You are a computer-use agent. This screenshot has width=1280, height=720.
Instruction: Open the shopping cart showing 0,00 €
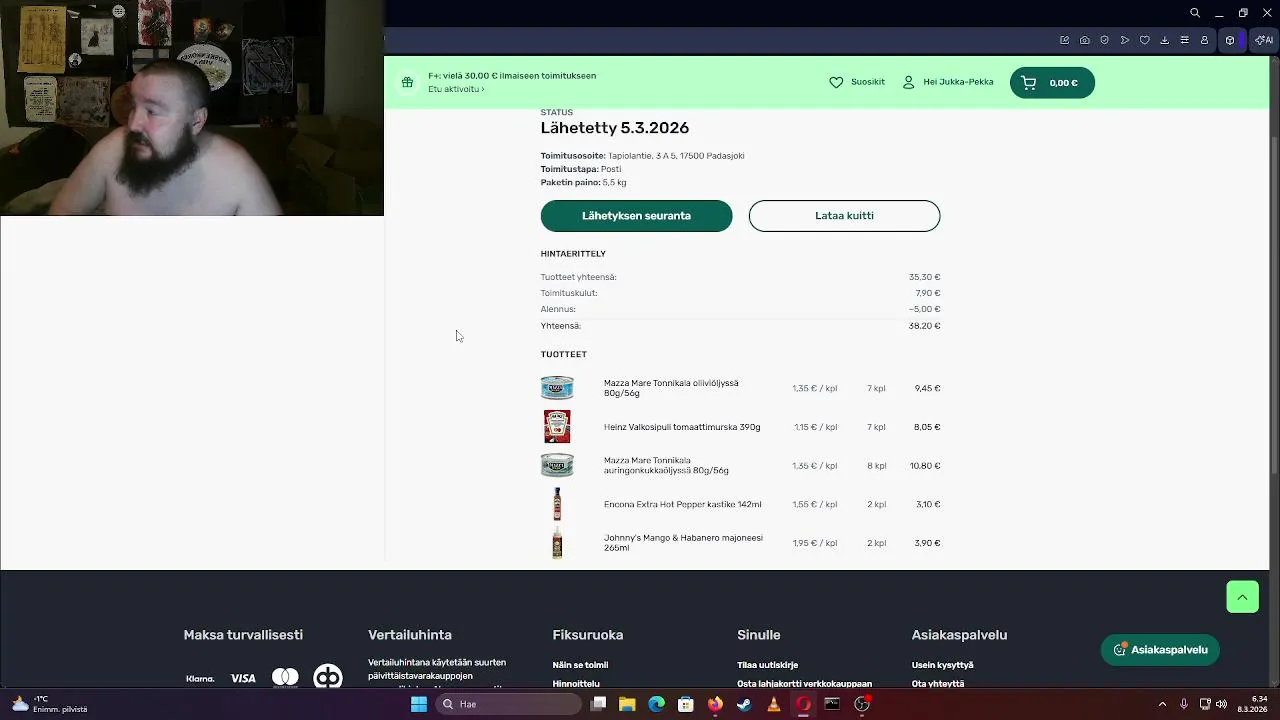pyautogui.click(x=1052, y=82)
